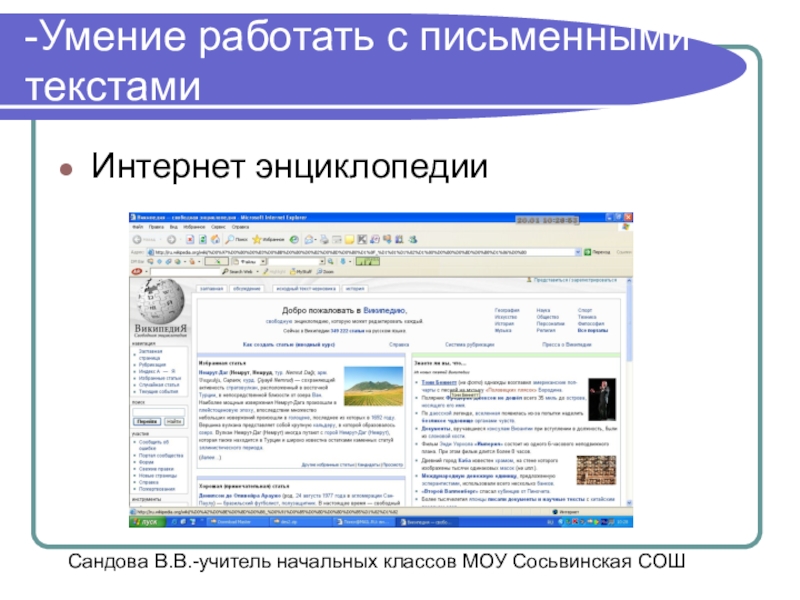This screenshot has height=600, width=800.
Task: Open the Случайная статья sidebar link
Action: coord(159,385)
